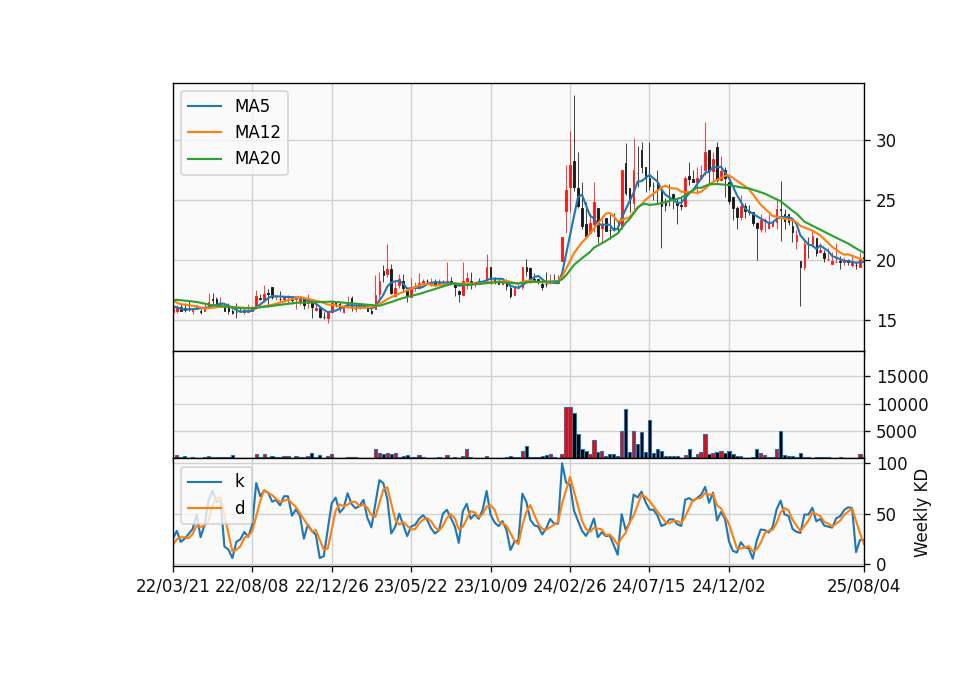Click the k legend label
This screenshot has width=960, height=690.
239,481
